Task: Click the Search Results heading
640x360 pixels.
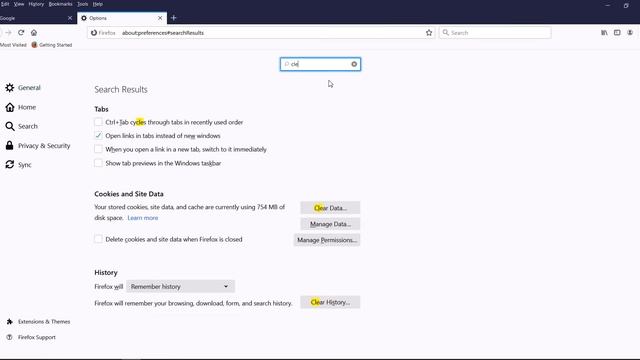Action: [121, 89]
